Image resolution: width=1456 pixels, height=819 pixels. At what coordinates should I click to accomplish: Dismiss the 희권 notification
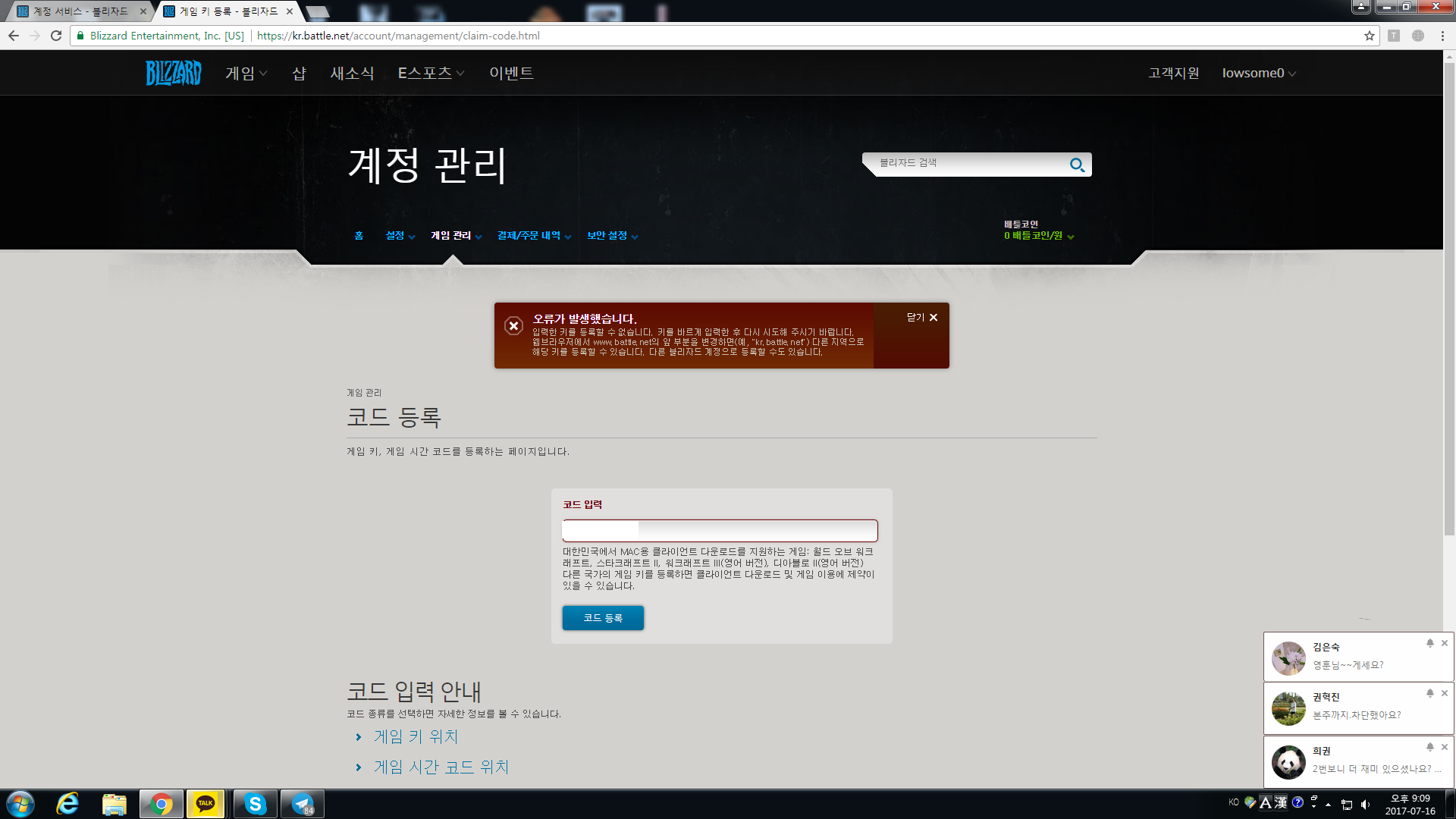(x=1445, y=747)
